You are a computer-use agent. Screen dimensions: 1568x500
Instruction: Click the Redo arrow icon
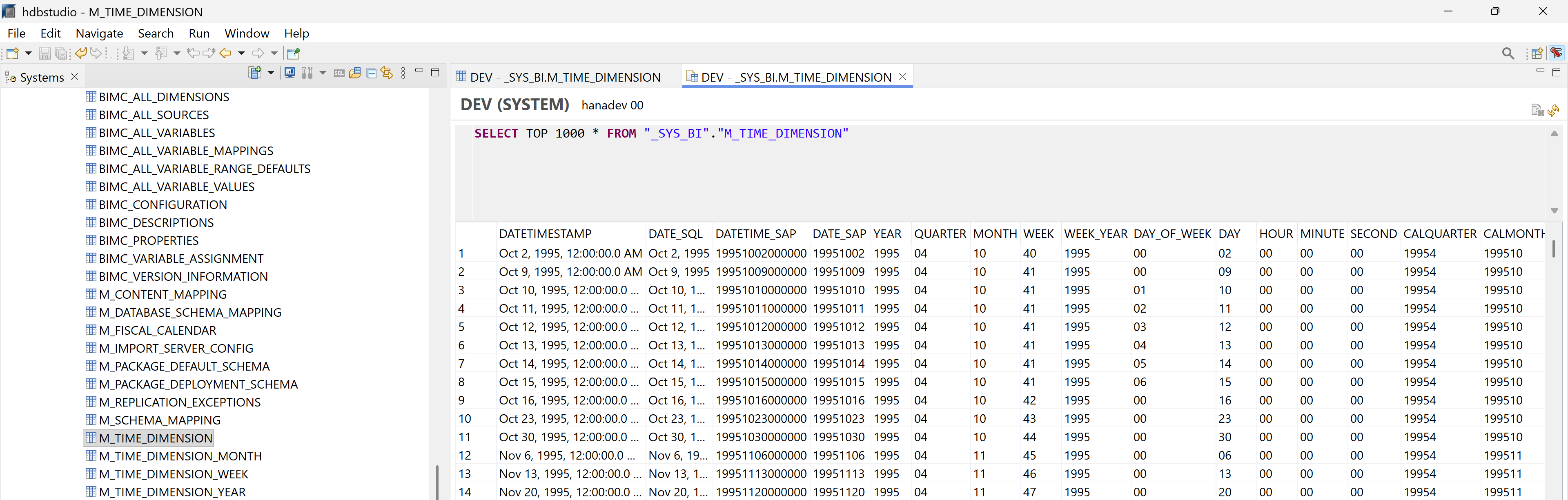coord(96,53)
